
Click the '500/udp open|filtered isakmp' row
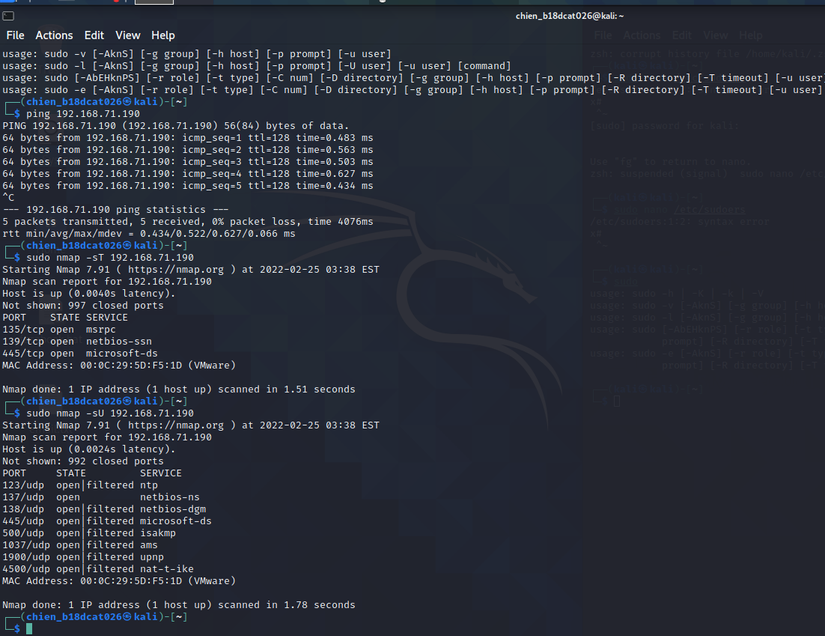point(89,533)
